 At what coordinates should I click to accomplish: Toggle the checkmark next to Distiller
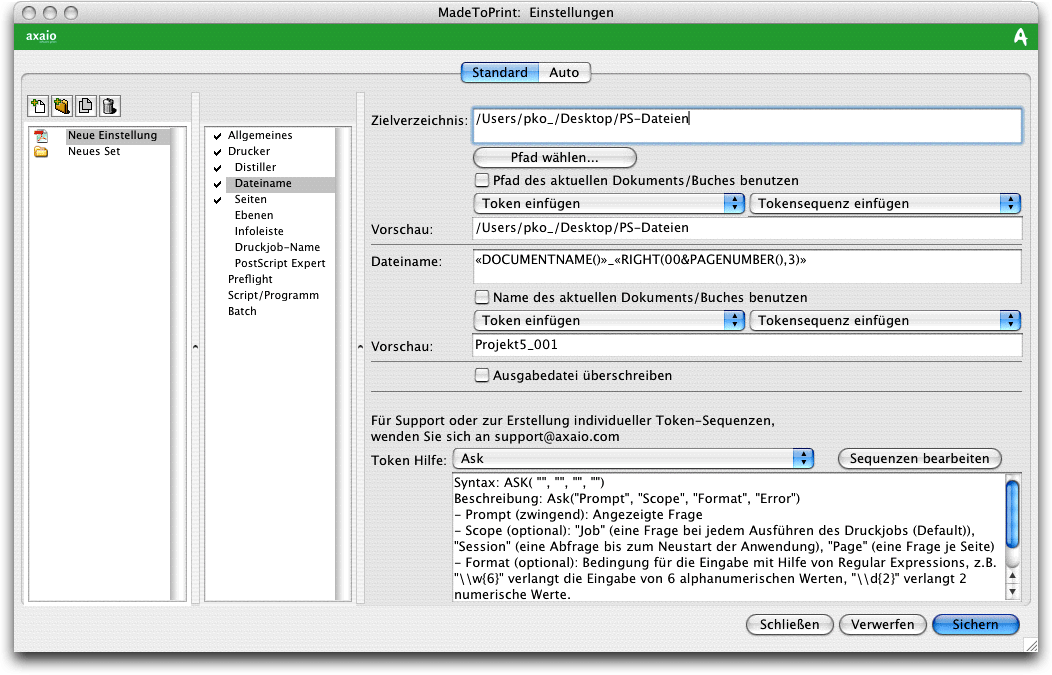(217, 168)
